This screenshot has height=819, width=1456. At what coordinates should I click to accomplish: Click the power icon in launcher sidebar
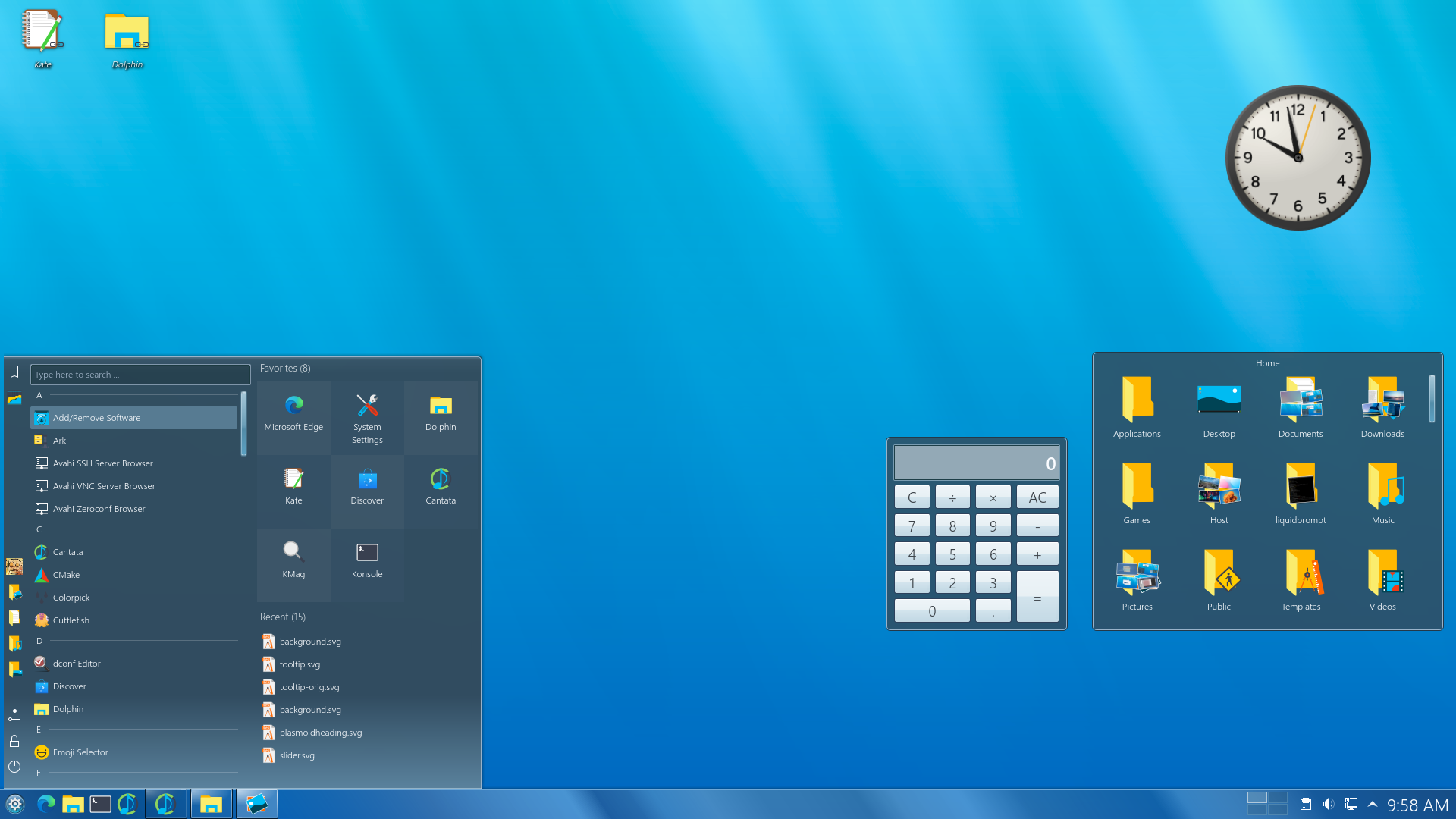[x=14, y=767]
